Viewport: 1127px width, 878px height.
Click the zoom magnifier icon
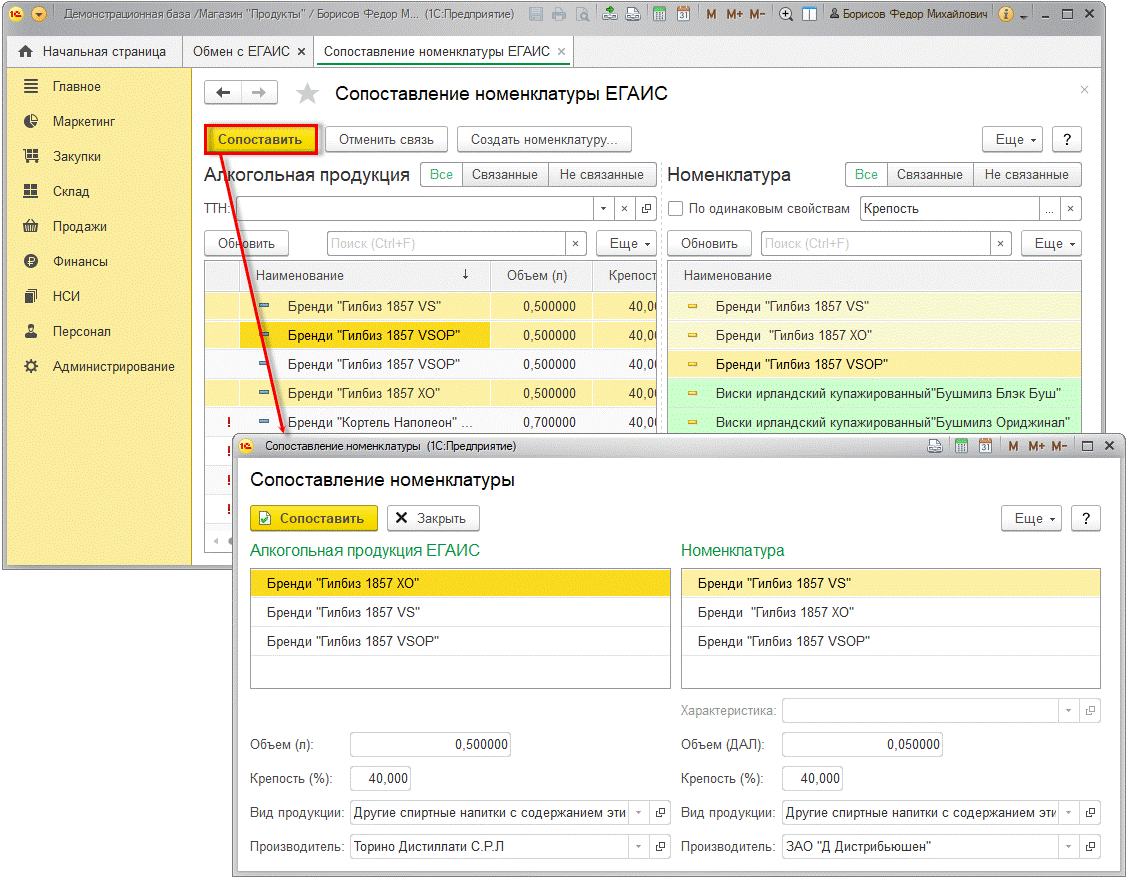coord(786,15)
